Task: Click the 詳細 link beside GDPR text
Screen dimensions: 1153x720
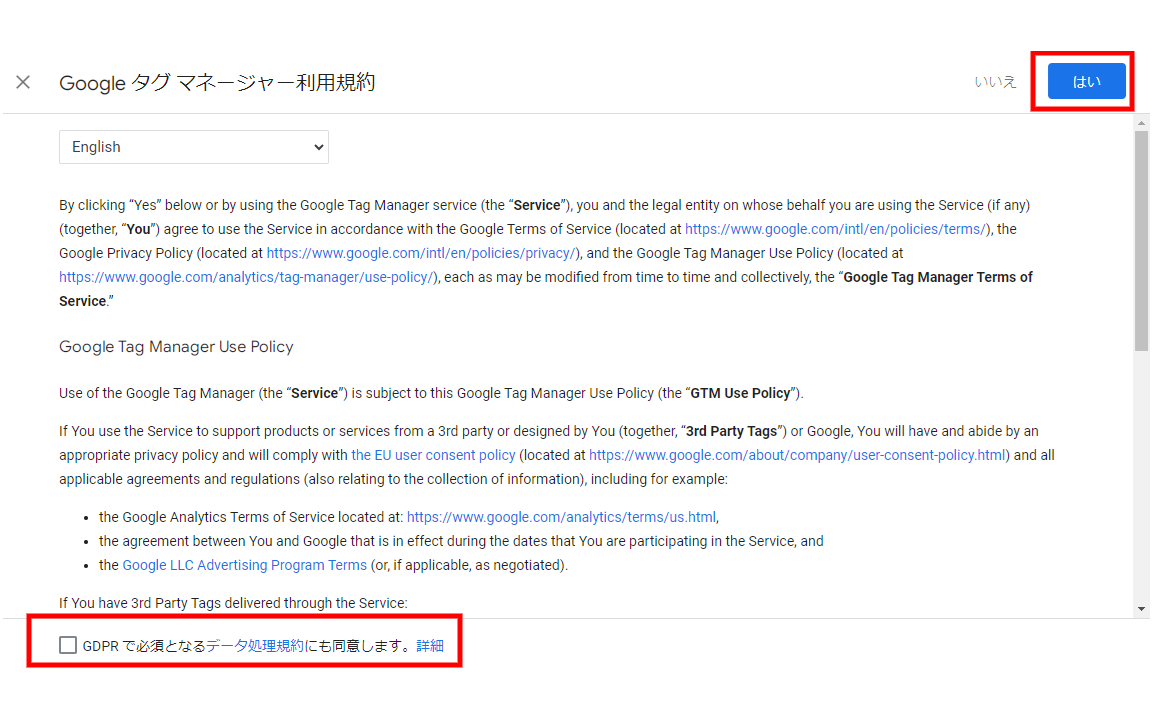Action: 430,646
